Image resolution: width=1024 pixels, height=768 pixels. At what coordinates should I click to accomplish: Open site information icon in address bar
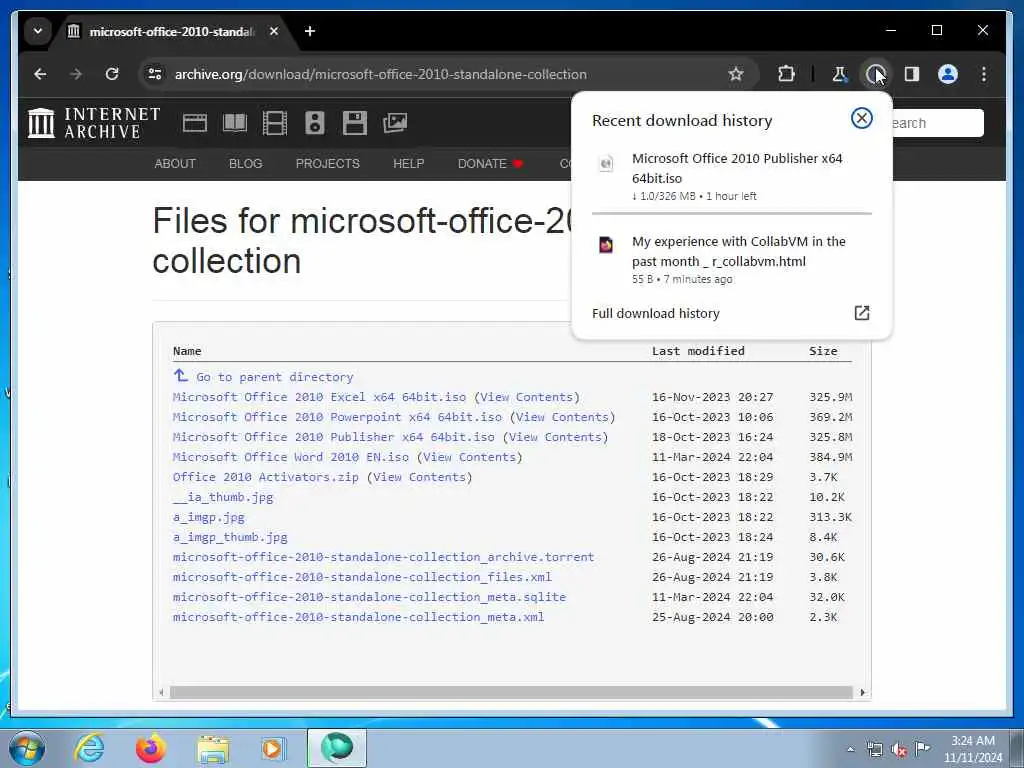pos(155,74)
